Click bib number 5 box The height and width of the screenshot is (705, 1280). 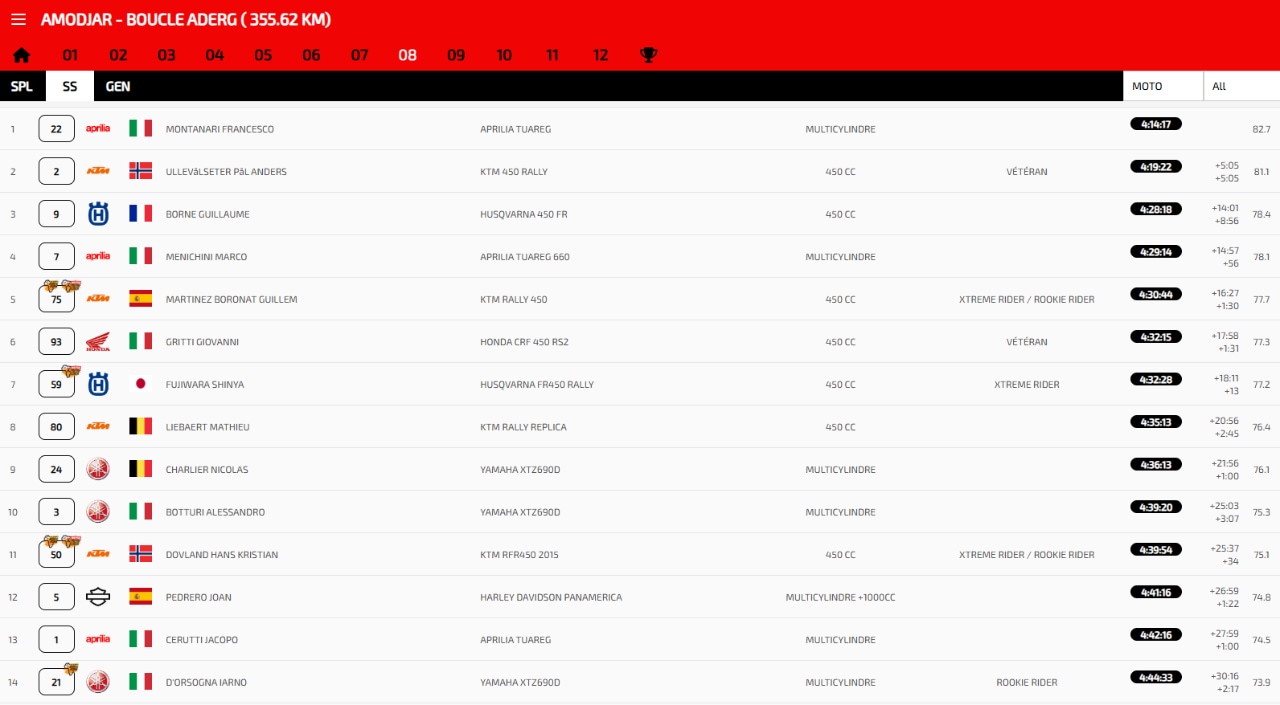click(56, 597)
